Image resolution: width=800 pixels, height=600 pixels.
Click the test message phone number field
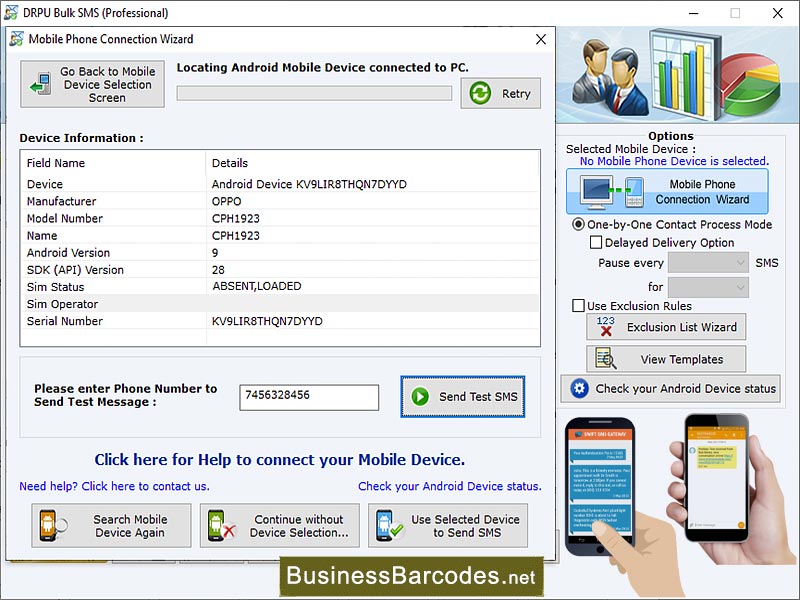[x=308, y=397]
